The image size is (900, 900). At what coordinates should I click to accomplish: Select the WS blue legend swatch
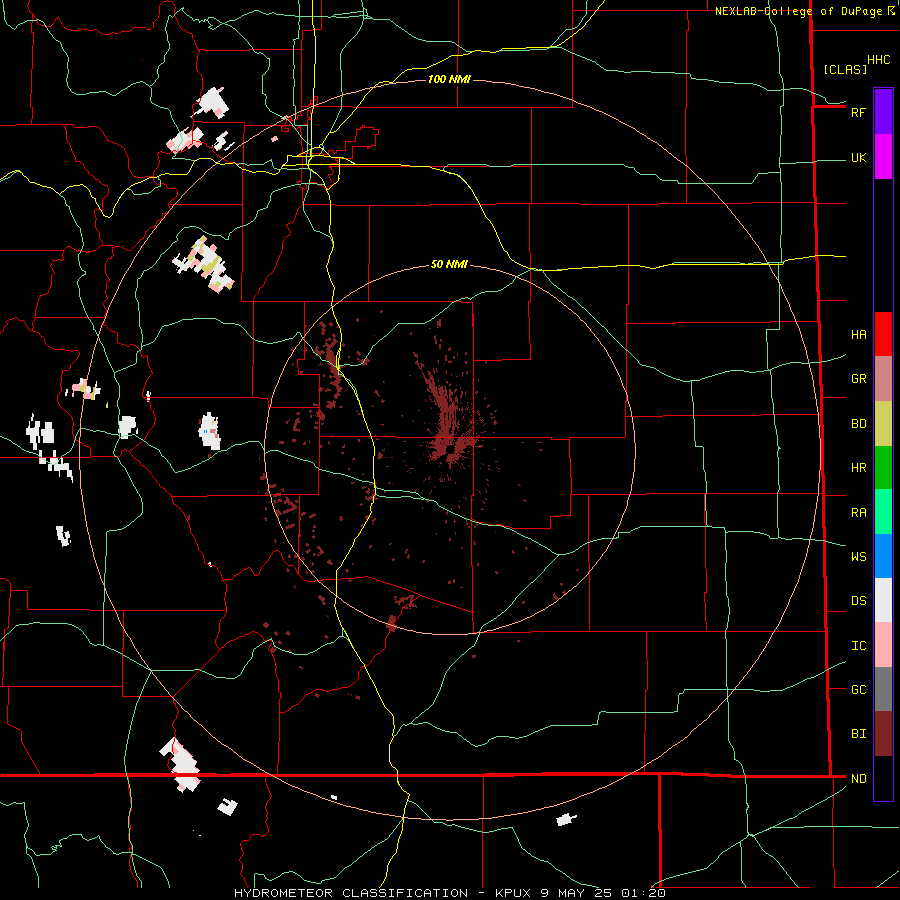tap(883, 556)
